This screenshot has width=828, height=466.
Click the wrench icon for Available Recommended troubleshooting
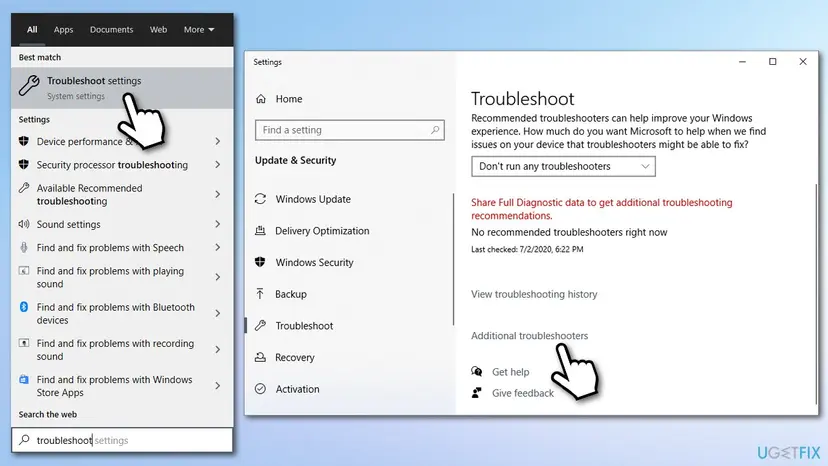tap(24, 188)
